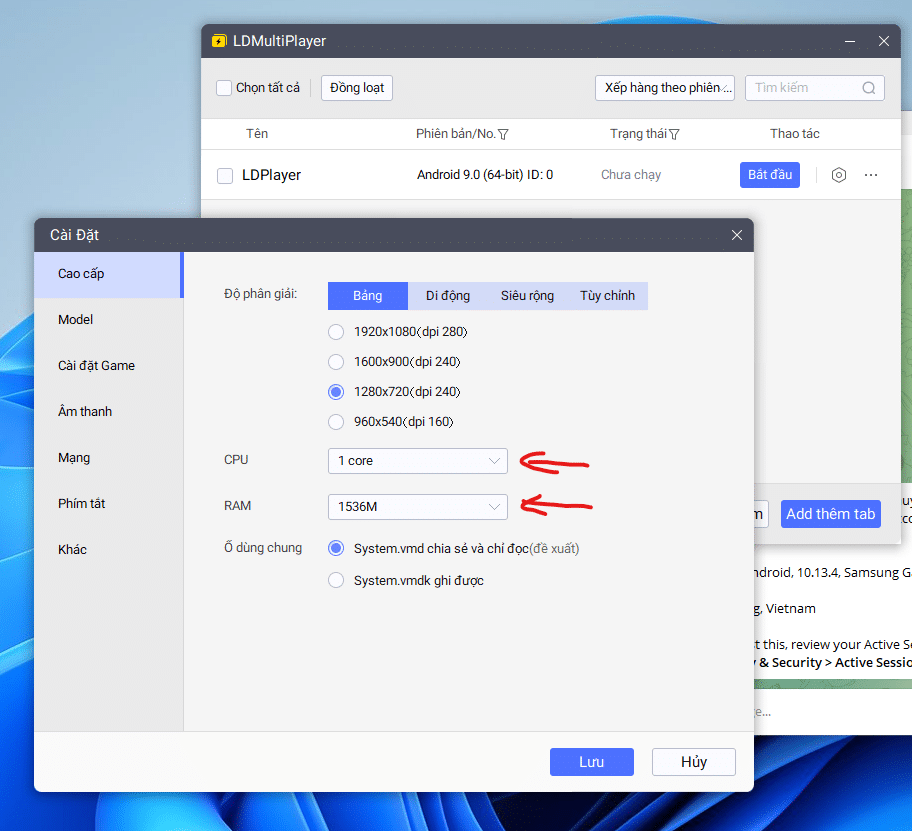Open the Âm thanh settings section
Image resolution: width=912 pixels, height=831 pixels.
click(108, 412)
